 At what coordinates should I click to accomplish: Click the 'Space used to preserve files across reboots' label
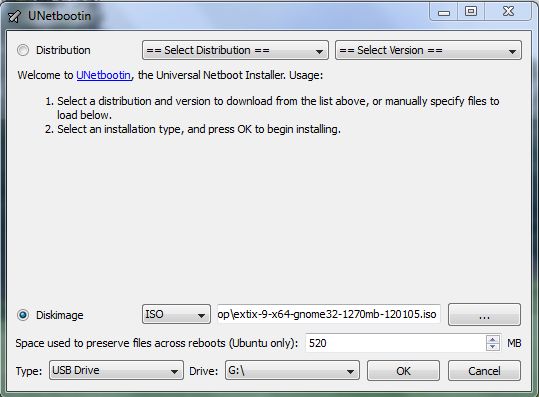157,343
